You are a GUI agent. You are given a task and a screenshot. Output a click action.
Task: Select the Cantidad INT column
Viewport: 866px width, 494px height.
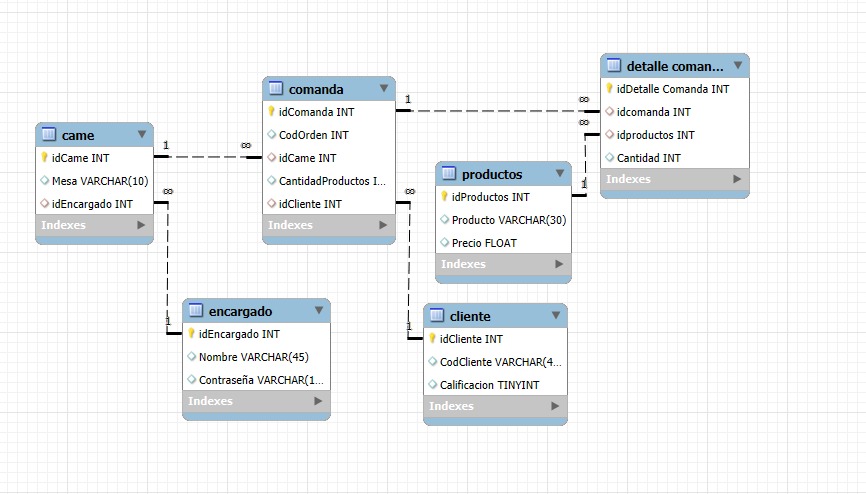[648, 158]
